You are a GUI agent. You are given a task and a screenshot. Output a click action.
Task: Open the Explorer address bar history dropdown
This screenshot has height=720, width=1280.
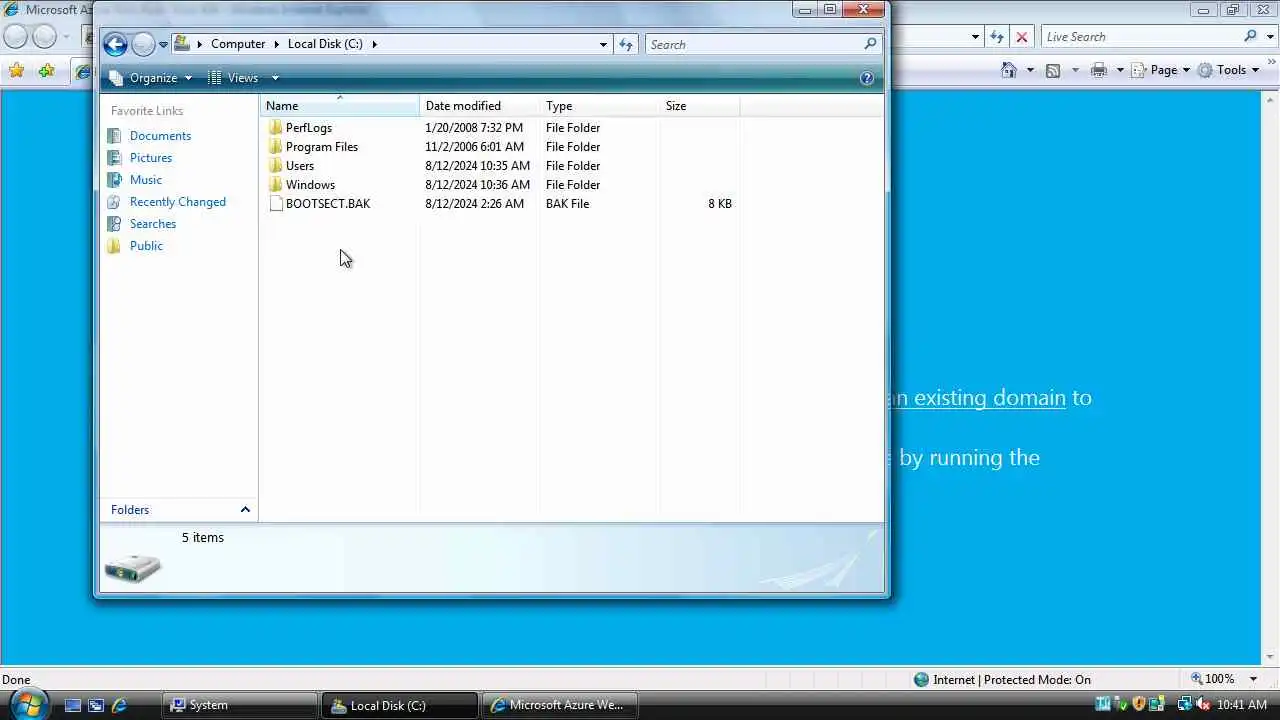[x=603, y=44]
